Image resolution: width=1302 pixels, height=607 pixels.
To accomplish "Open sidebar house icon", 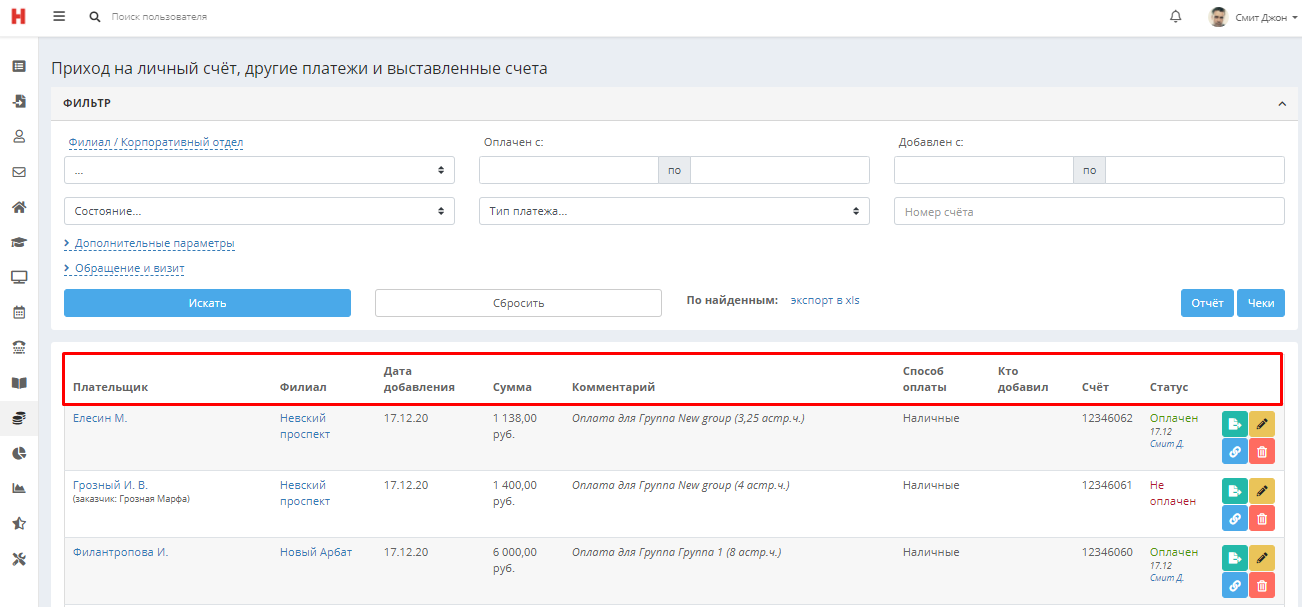I will (x=18, y=207).
